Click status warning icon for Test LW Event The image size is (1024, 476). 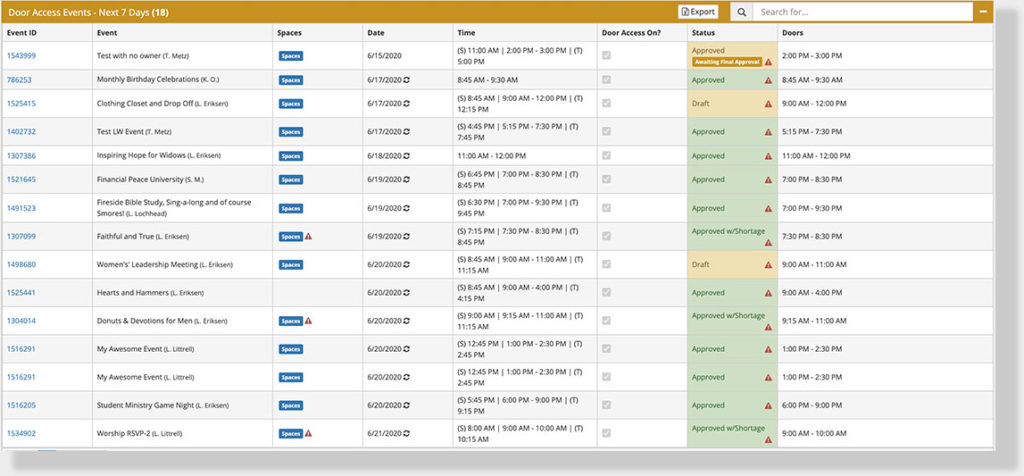pos(769,132)
